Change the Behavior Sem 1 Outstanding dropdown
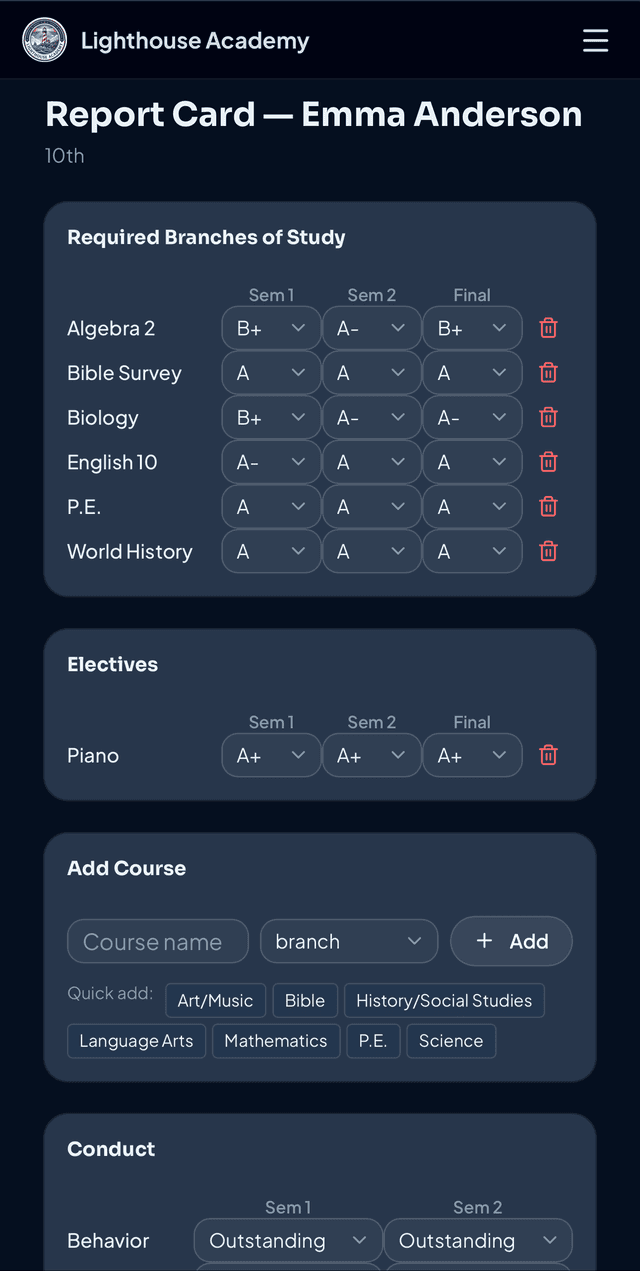 tap(287, 1240)
